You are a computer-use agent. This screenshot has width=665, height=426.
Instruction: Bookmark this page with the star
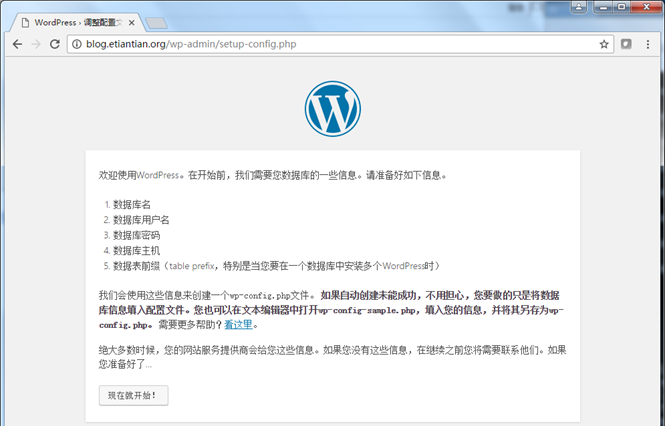604,44
